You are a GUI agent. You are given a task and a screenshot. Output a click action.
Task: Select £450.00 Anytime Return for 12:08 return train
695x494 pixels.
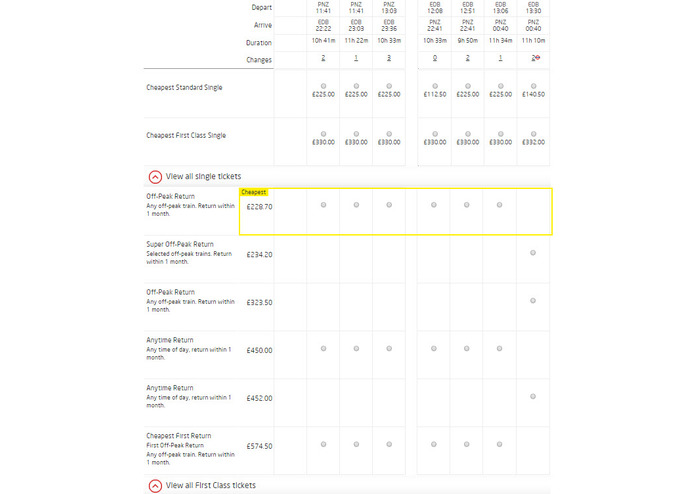[434, 348]
